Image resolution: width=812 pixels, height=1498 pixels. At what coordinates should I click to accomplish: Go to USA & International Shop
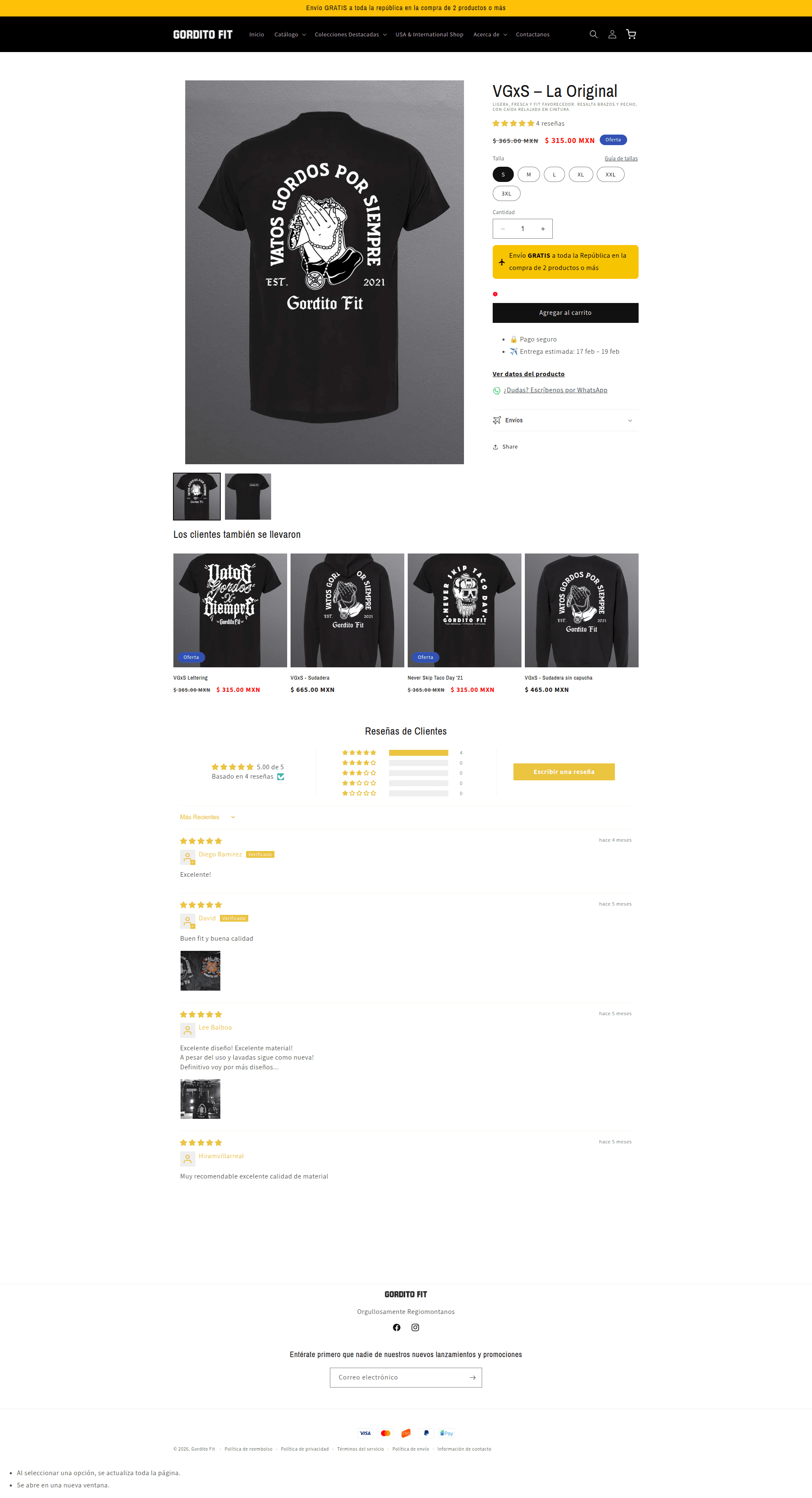pyautogui.click(x=429, y=34)
